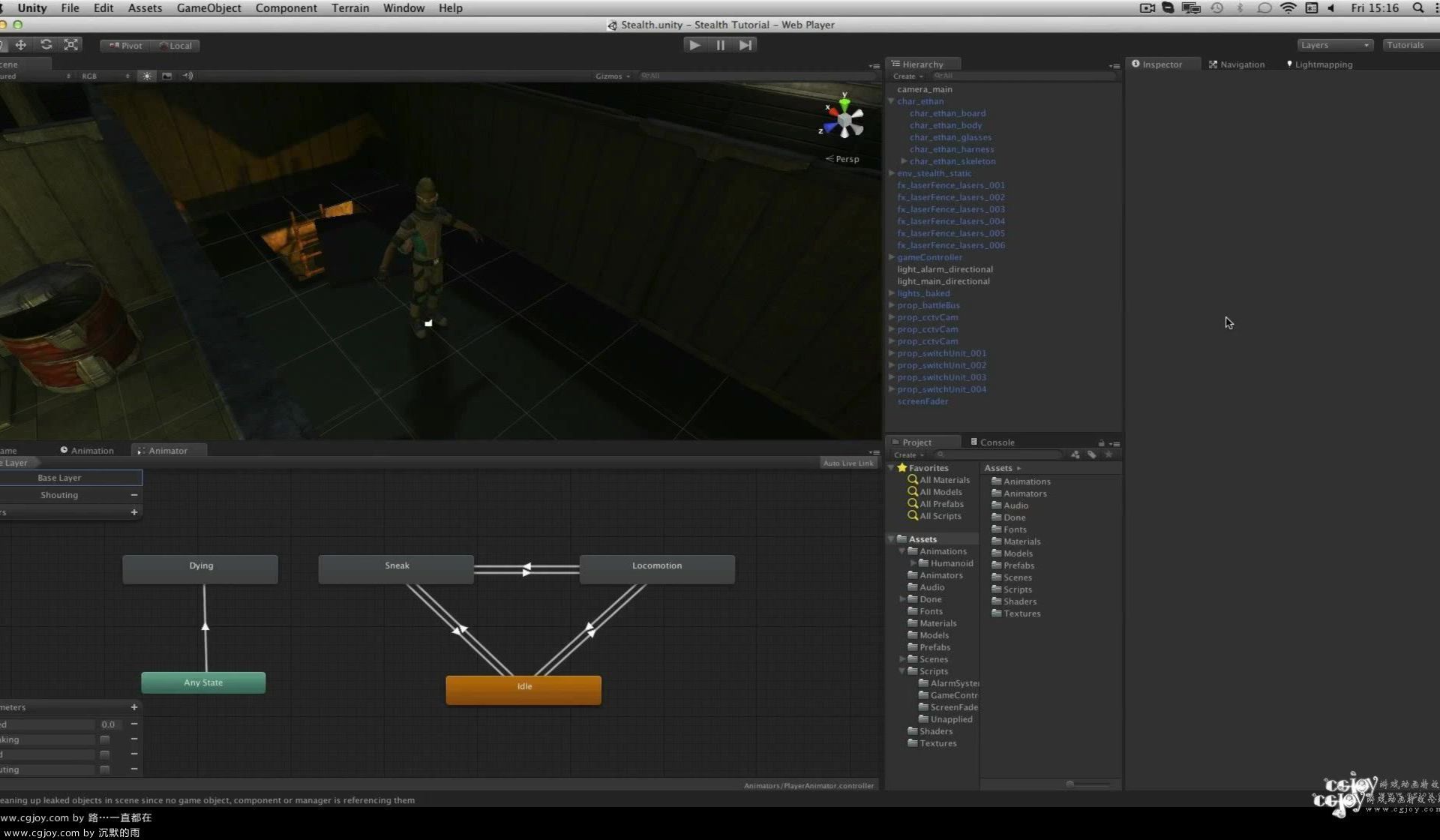Click the Wi-Fi menu bar icon

pos(1288,8)
